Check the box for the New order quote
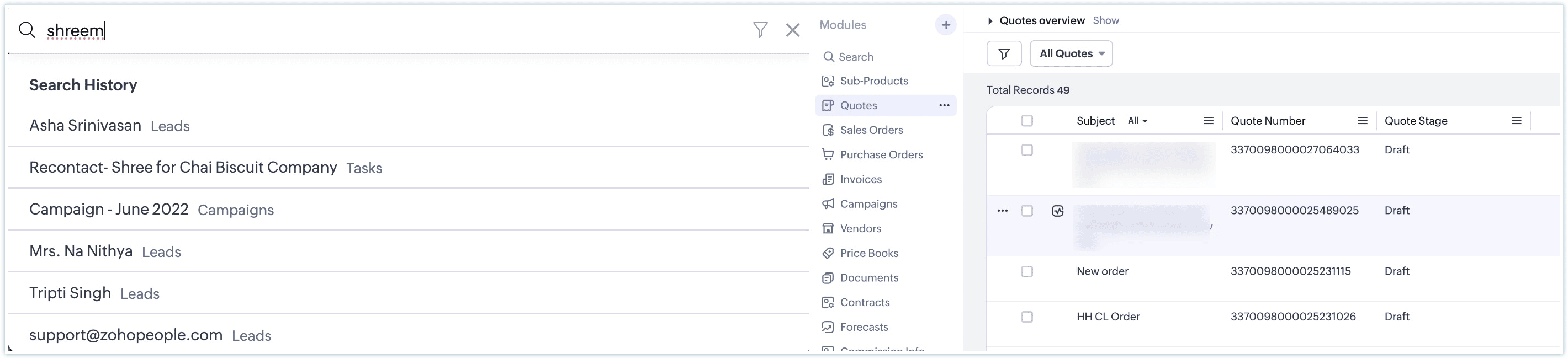1568x359 pixels. pos(1027,271)
